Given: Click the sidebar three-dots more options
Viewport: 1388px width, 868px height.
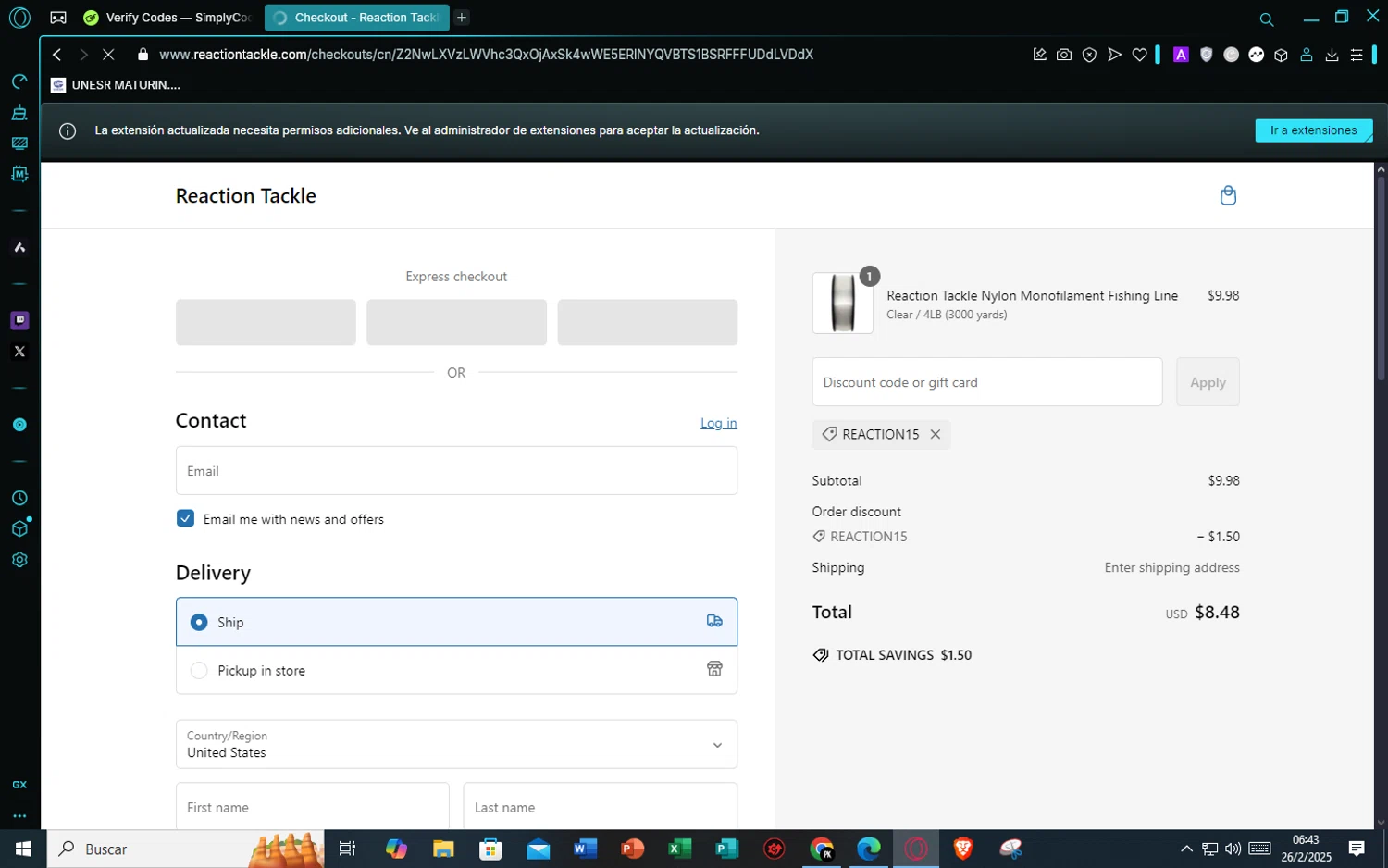Looking at the screenshot, I should tap(19, 816).
